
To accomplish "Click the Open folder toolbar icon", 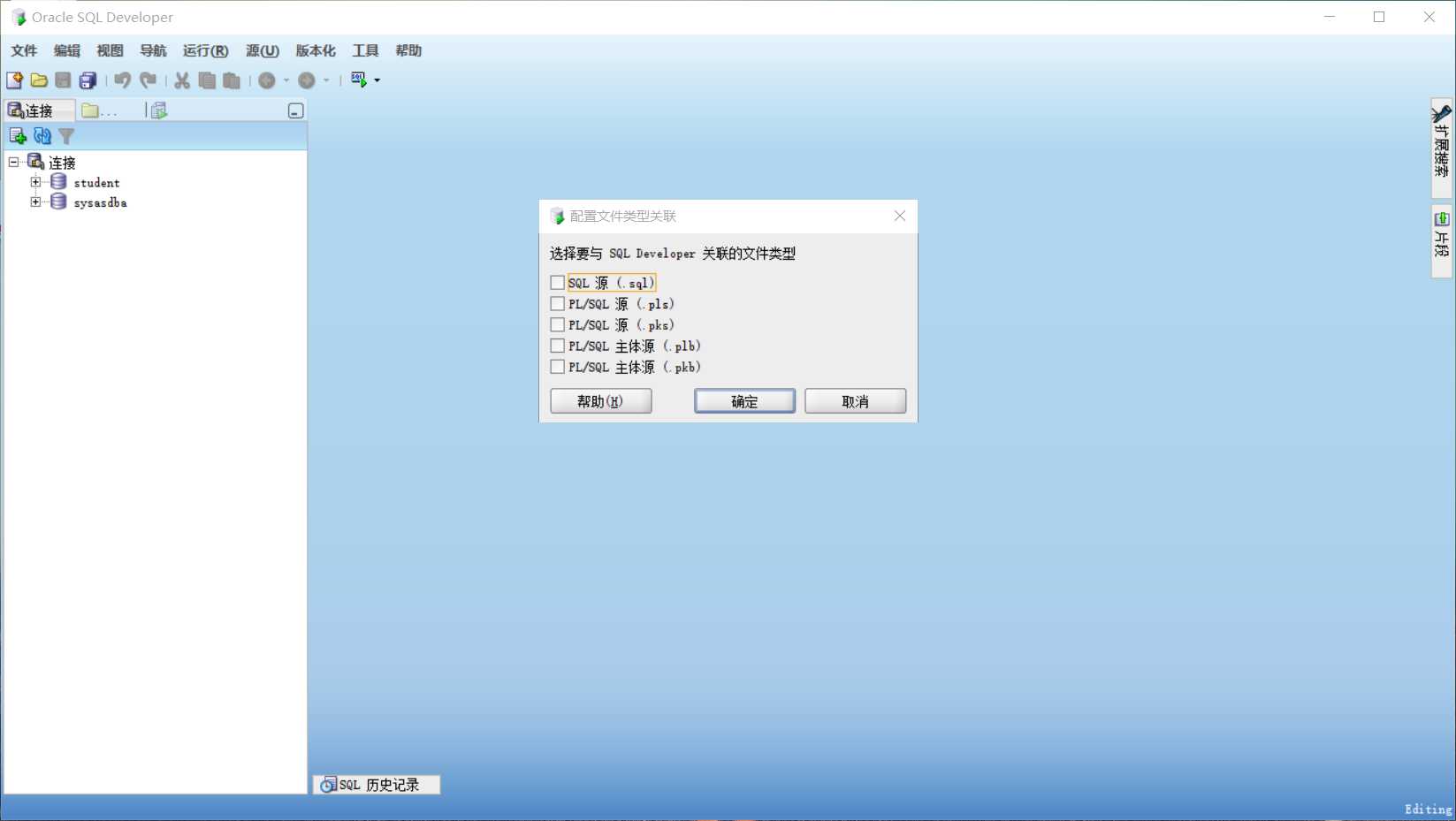I will click(39, 80).
